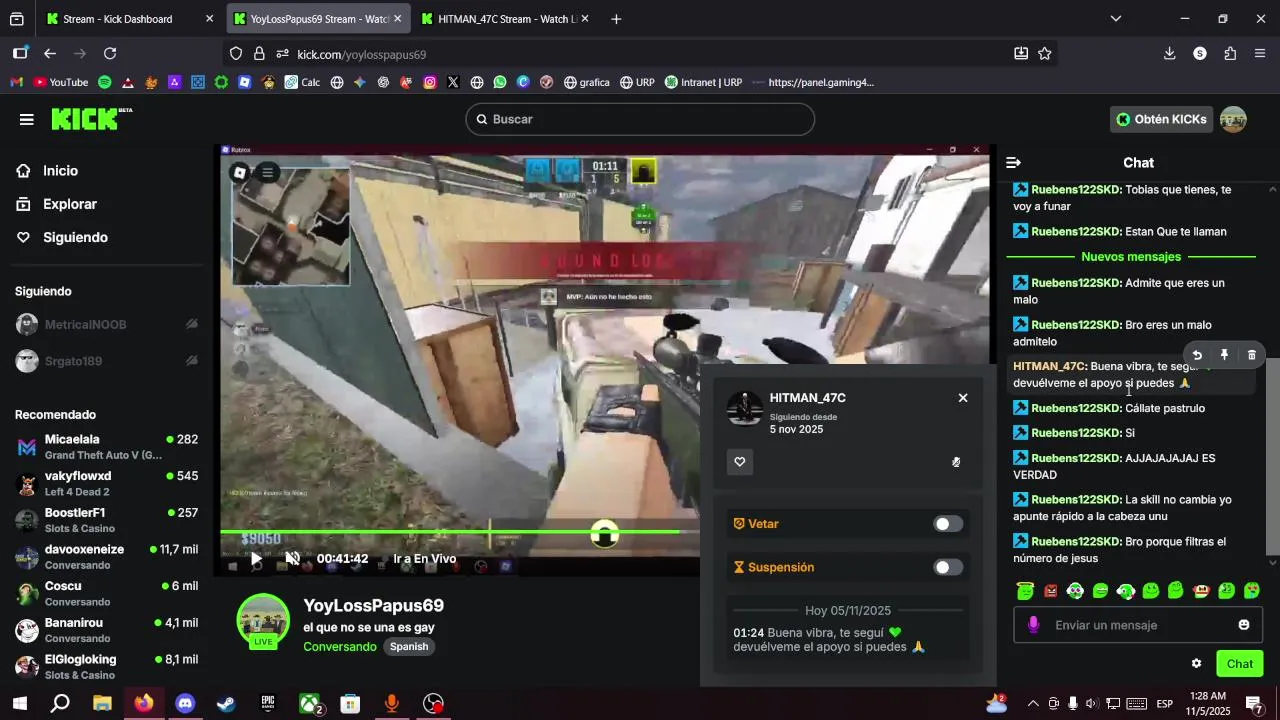1280x720 pixels.
Task: Jump to Nuevos mensajes divider
Action: click(1131, 257)
